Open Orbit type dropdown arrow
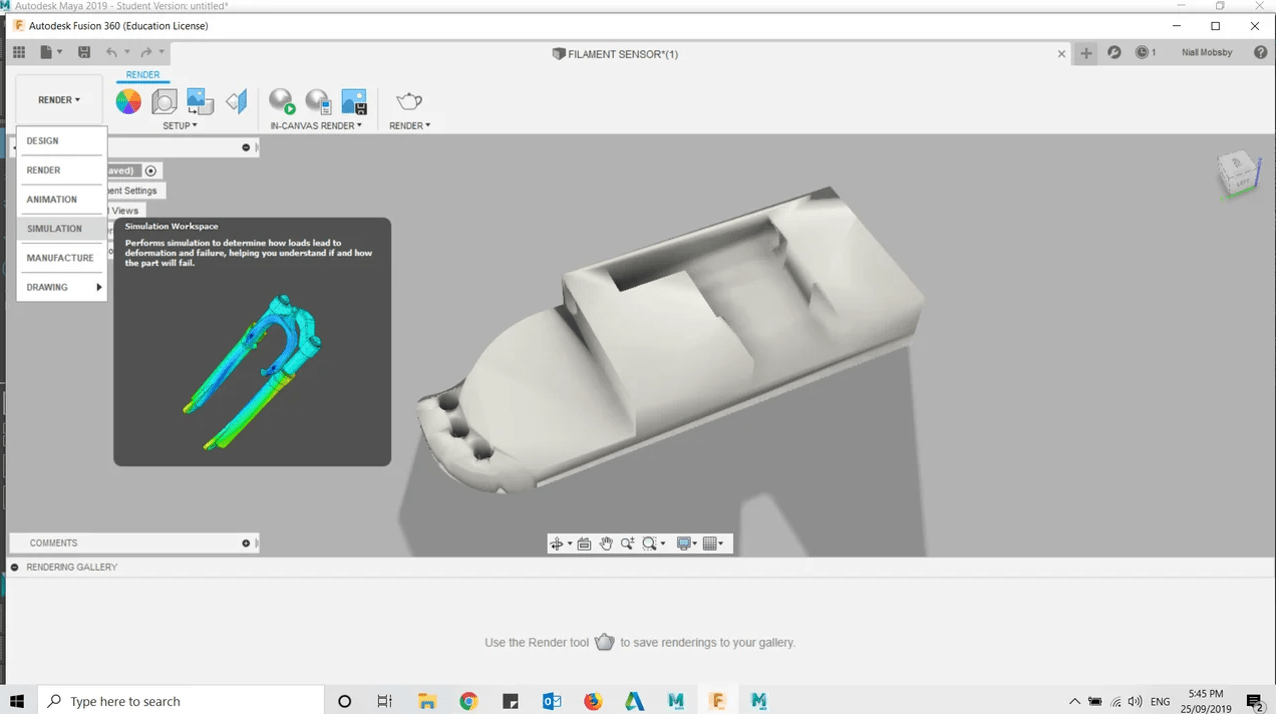This screenshot has width=1276, height=714. 570,545
